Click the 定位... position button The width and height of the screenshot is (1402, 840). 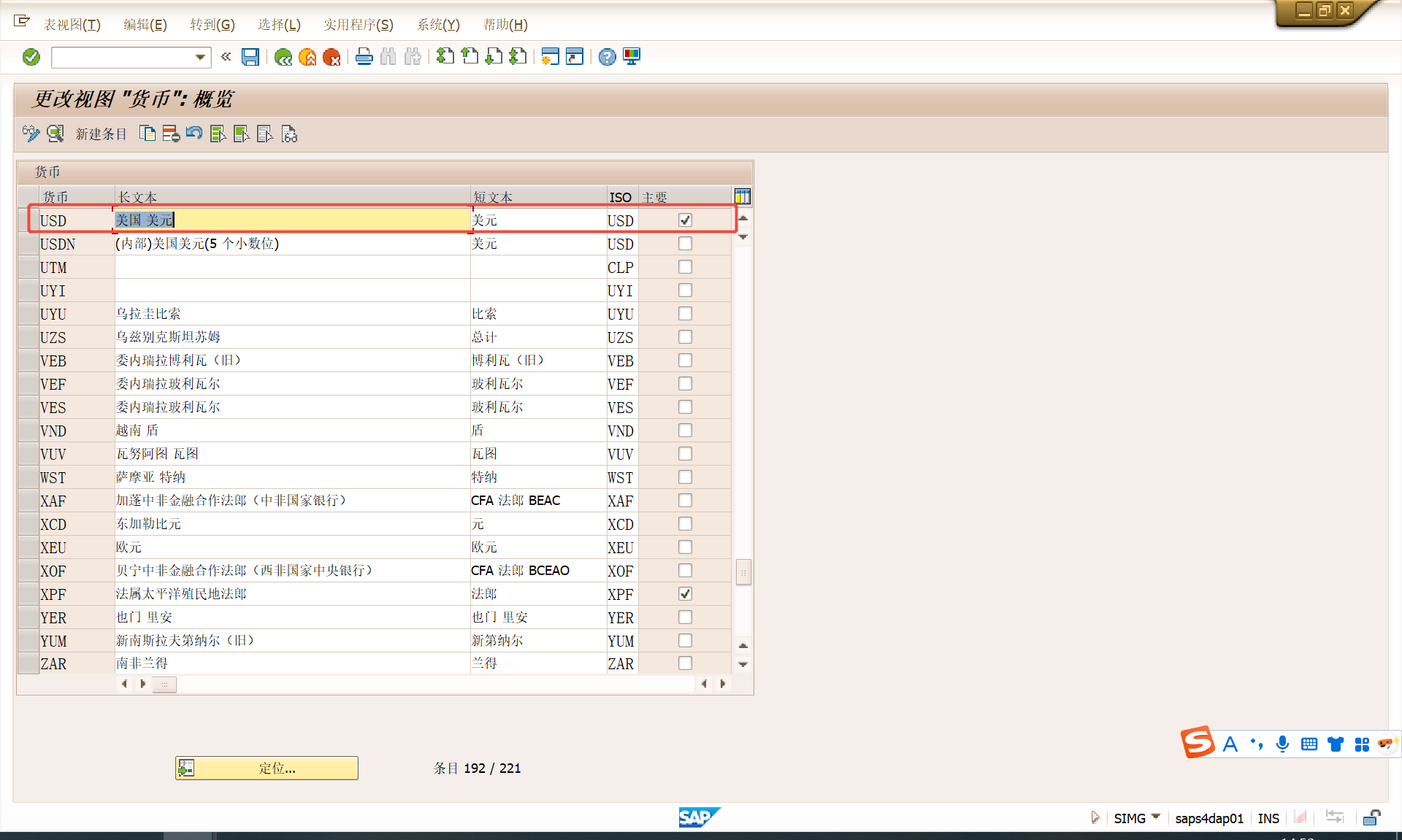point(267,768)
